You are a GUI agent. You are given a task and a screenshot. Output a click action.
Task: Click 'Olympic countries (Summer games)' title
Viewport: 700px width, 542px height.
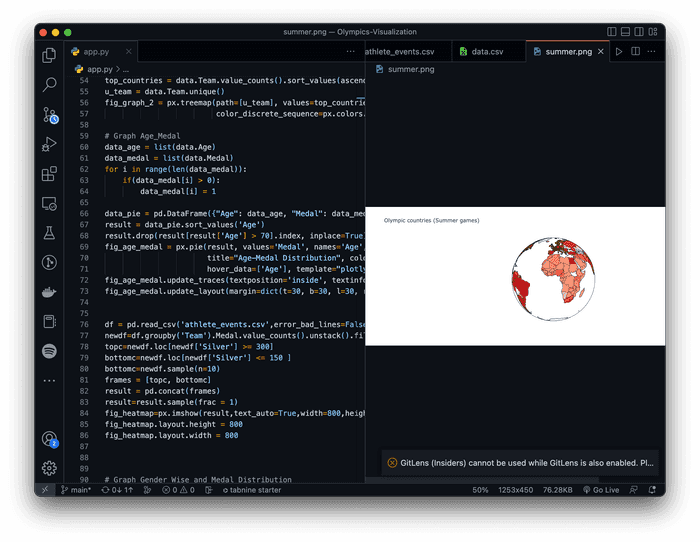click(x=431, y=221)
